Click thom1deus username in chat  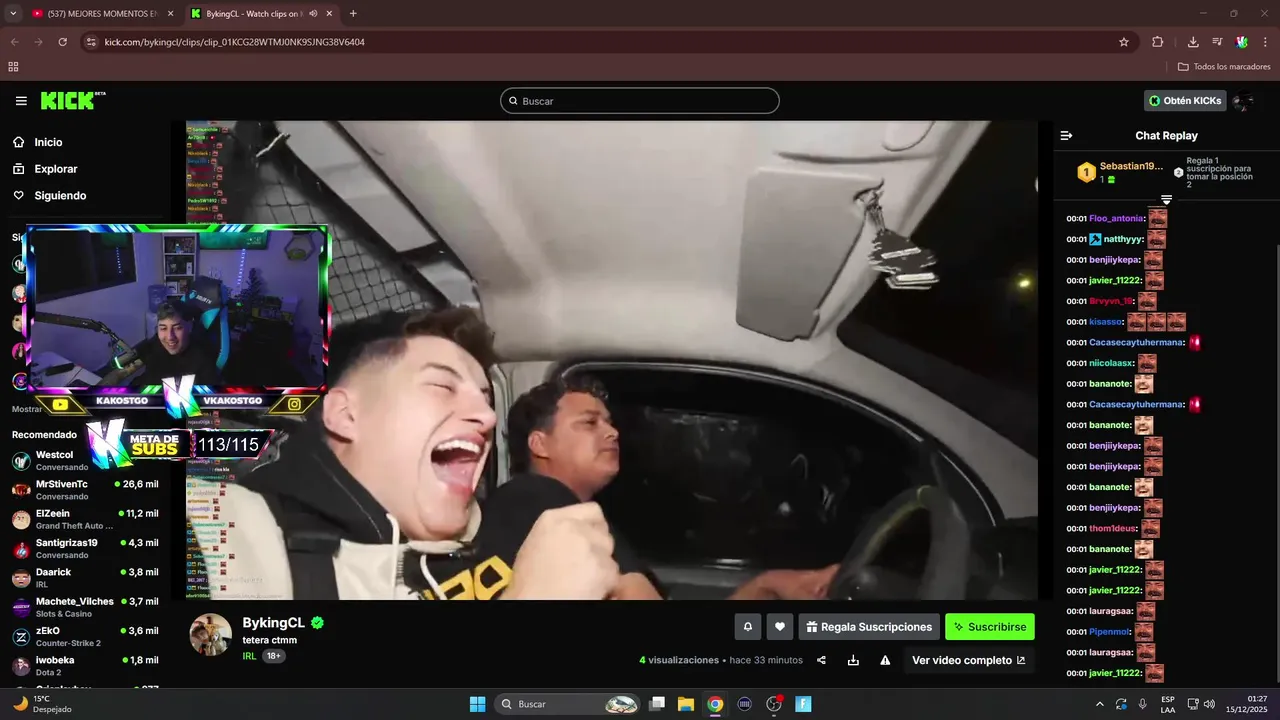click(1113, 529)
